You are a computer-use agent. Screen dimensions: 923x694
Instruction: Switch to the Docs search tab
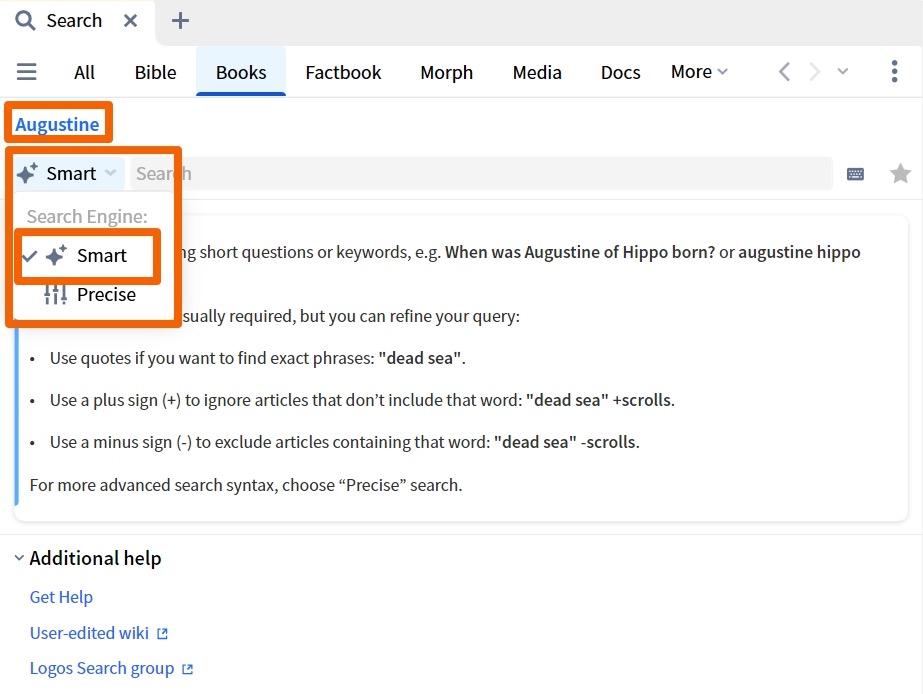pyautogui.click(x=620, y=72)
